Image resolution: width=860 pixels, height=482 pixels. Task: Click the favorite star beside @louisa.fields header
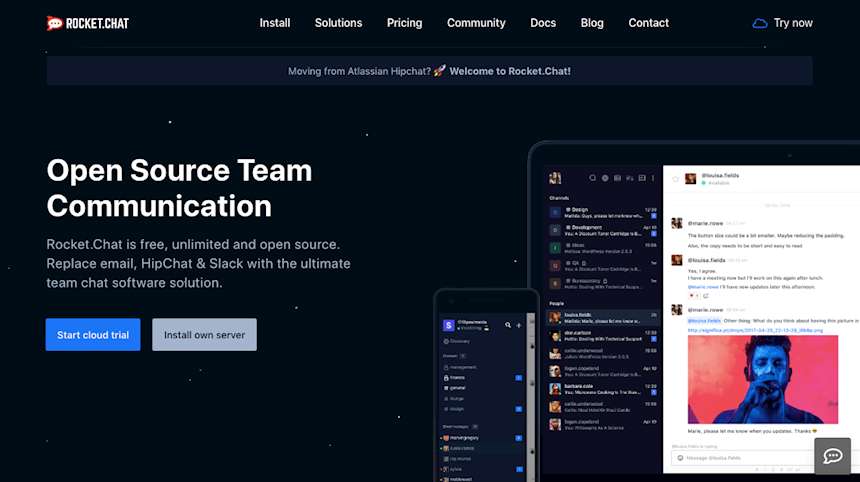[x=675, y=179]
